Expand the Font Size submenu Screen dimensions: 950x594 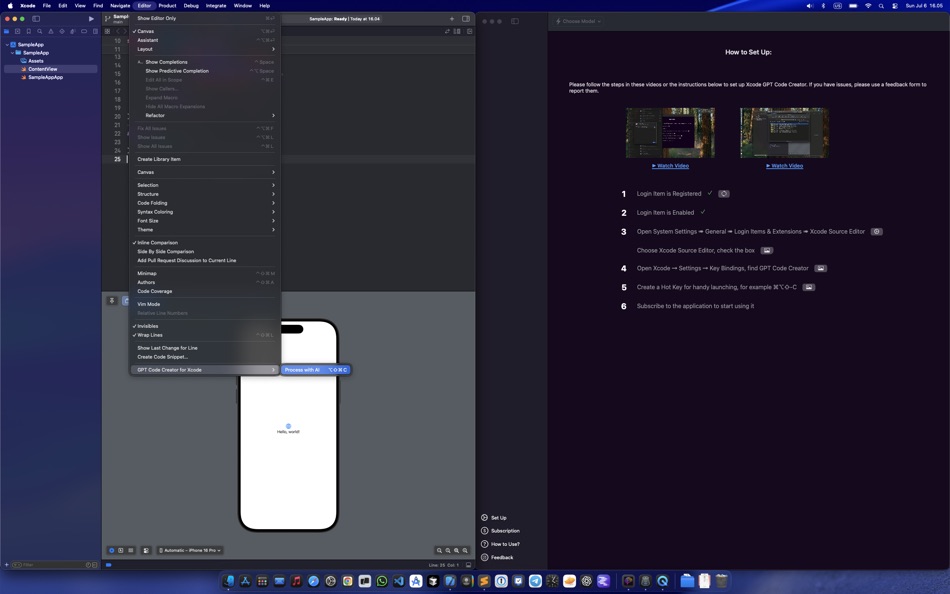pyautogui.click(x=204, y=221)
